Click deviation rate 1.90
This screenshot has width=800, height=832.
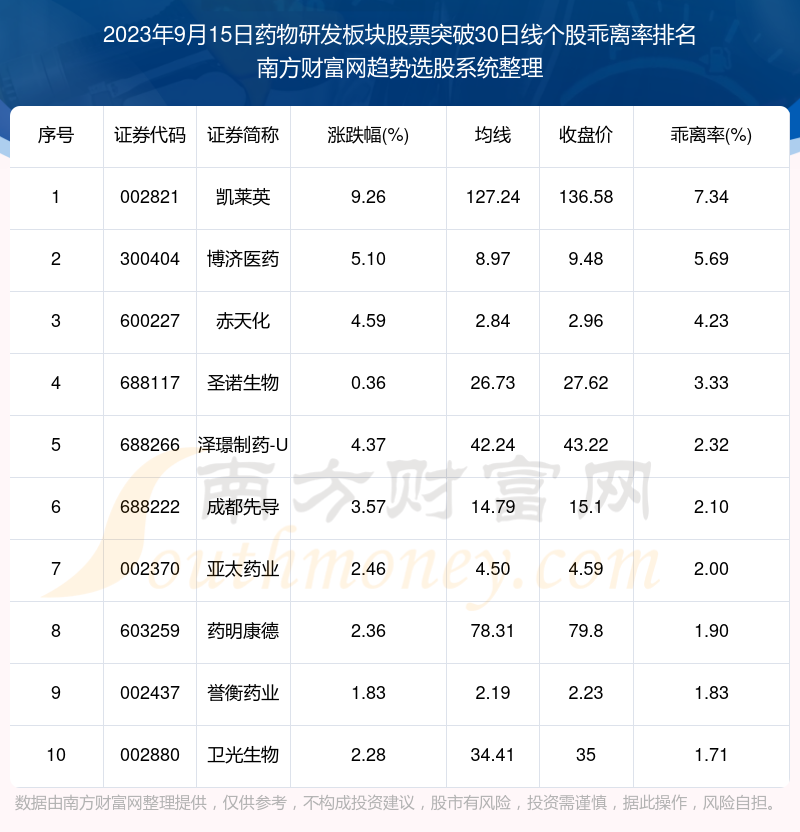tap(711, 631)
